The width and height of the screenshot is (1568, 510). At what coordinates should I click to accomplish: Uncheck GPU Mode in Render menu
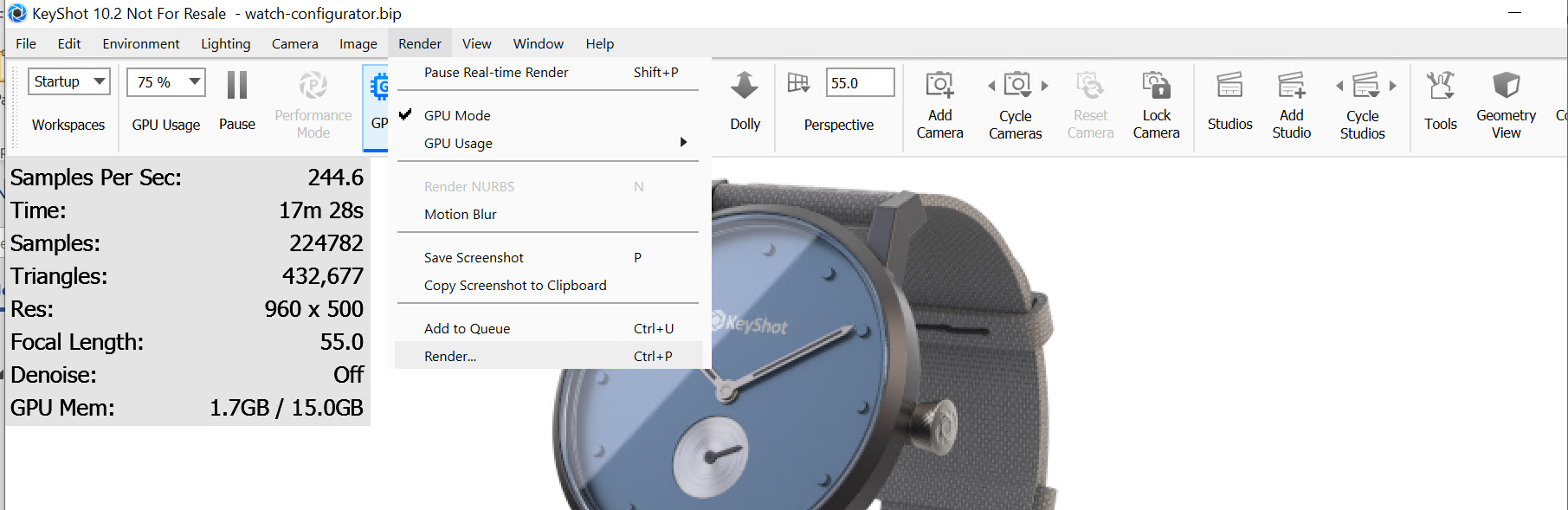[x=457, y=116]
